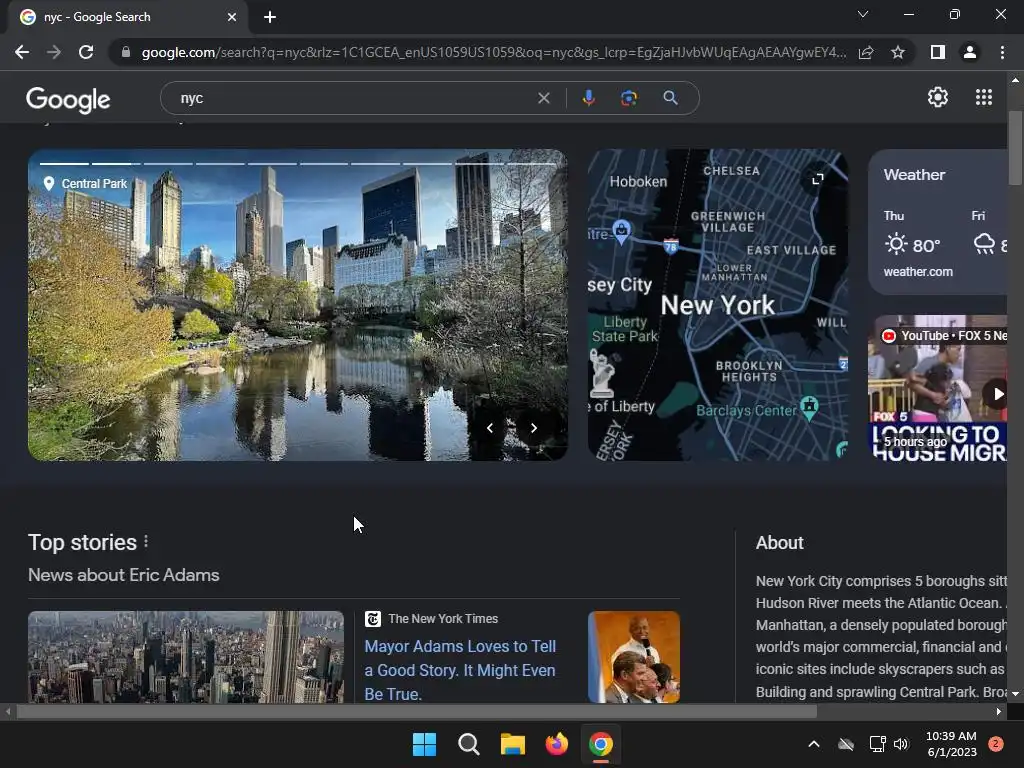This screenshot has height=768, width=1024.
Task: Open Chrome's side panel
Action: 938,52
